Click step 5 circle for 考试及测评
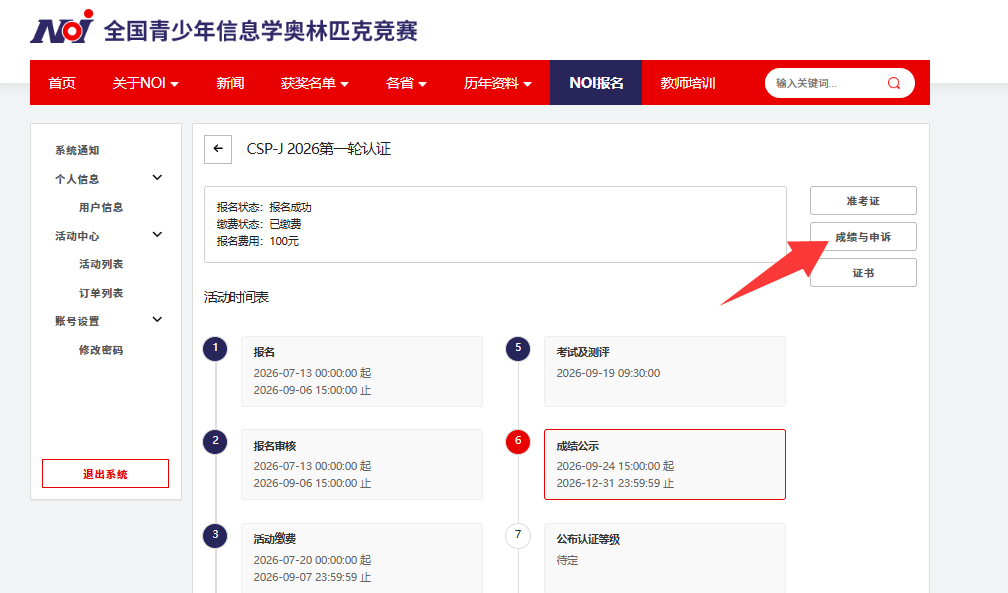The height and width of the screenshot is (593, 1008). tap(518, 348)
